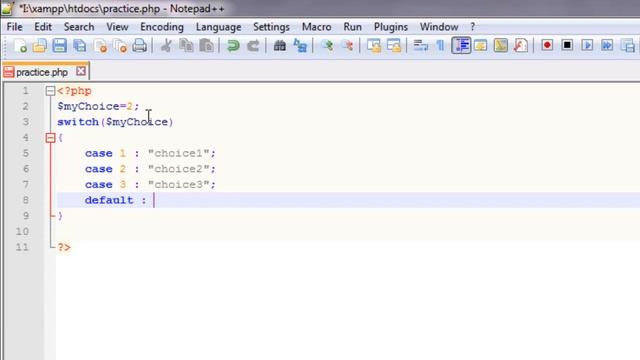This screenshot has width=640, height=360.
Task: Save the current file with the floppy icon
Action: point(60,46)
